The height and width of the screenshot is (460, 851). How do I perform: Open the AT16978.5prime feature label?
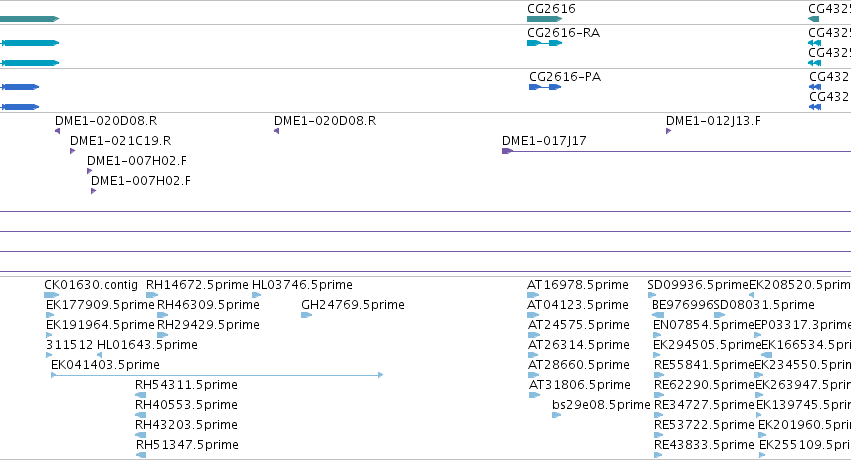pyautogui.click(x=577, y=285)
